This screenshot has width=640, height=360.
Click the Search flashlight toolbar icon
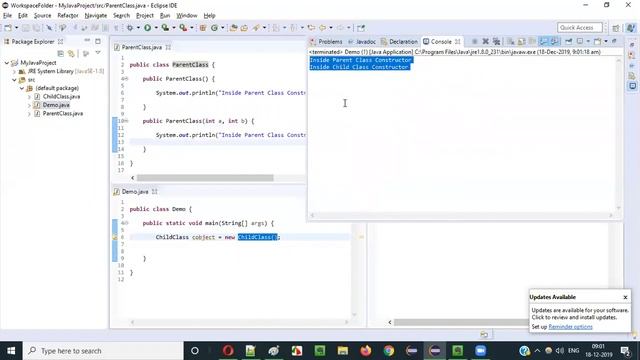256,28
